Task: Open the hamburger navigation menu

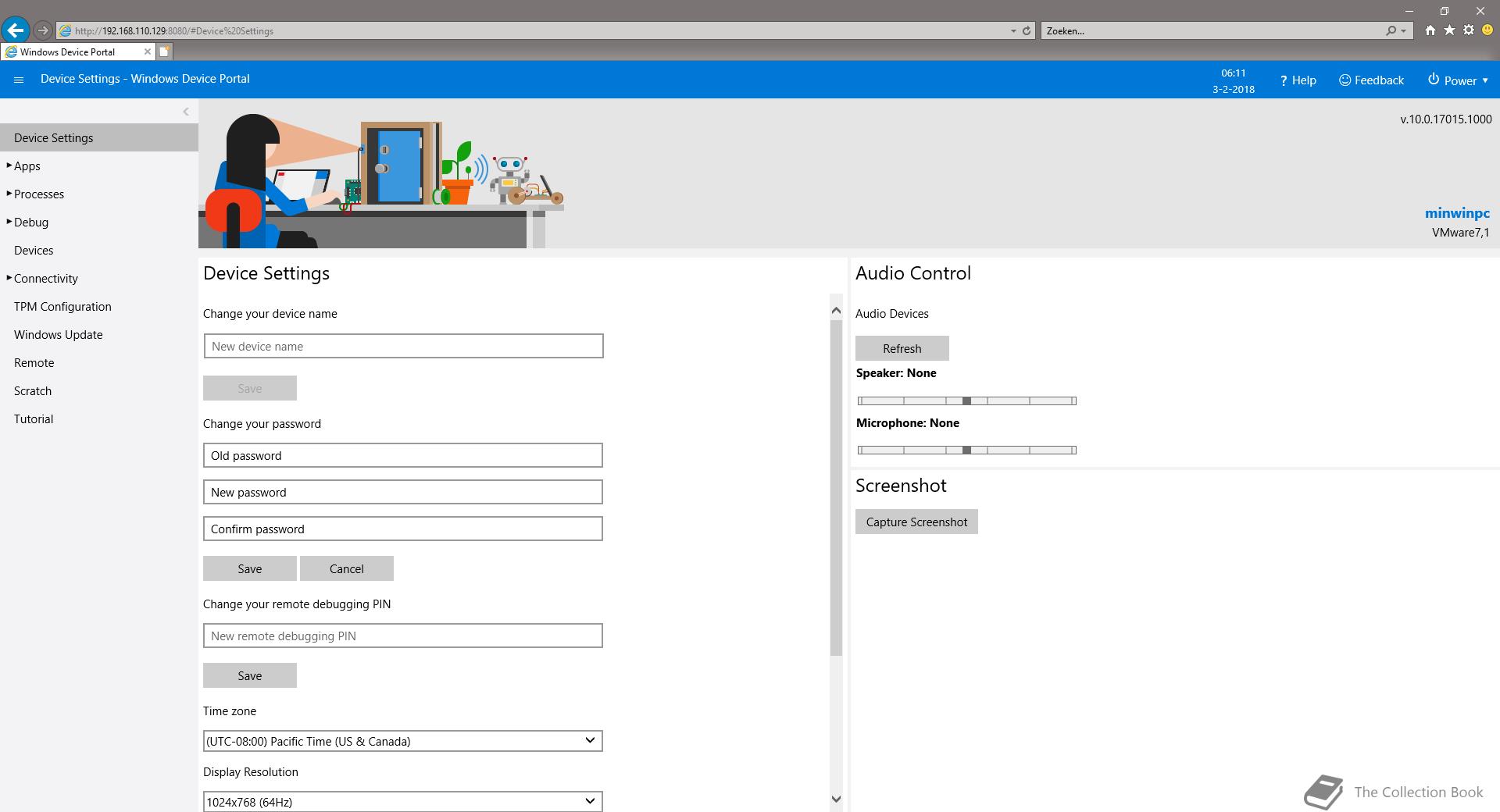Action: pyautogui.click(x=19, y=80)
